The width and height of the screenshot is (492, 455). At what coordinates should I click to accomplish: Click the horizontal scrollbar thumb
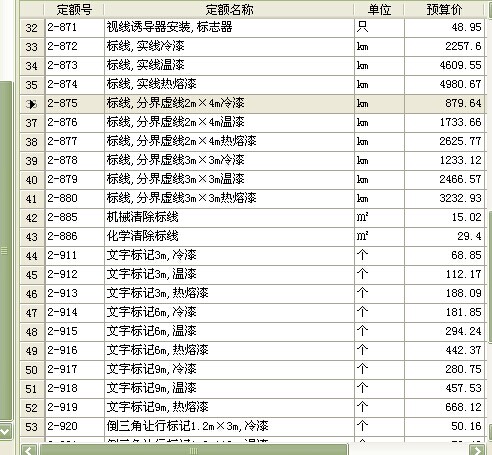point(194,450)
